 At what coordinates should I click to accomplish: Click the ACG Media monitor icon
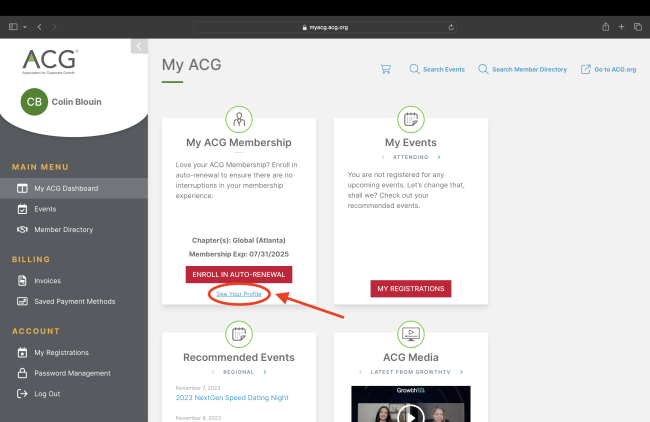click(x=411, y=334)
